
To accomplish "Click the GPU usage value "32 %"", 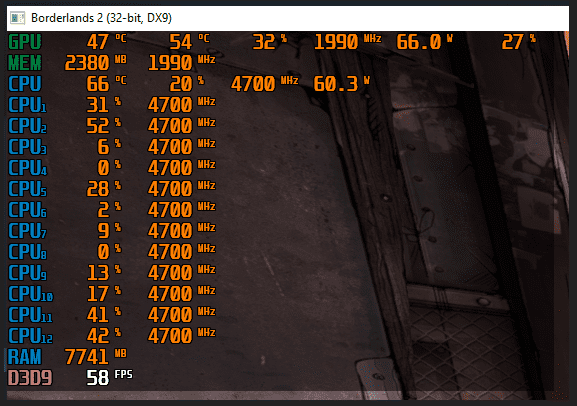I will (x=270, y=42).
